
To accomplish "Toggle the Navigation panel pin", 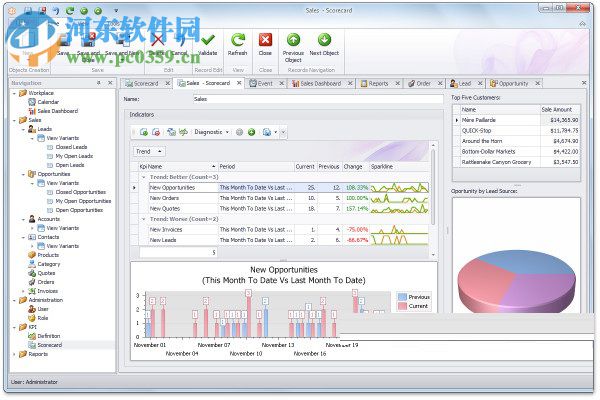I will pos(99,83).
